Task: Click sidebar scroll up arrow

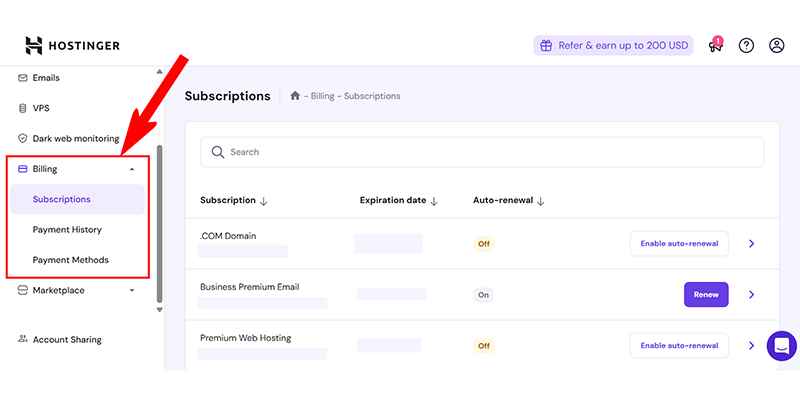Action: (x=159, y=72)
